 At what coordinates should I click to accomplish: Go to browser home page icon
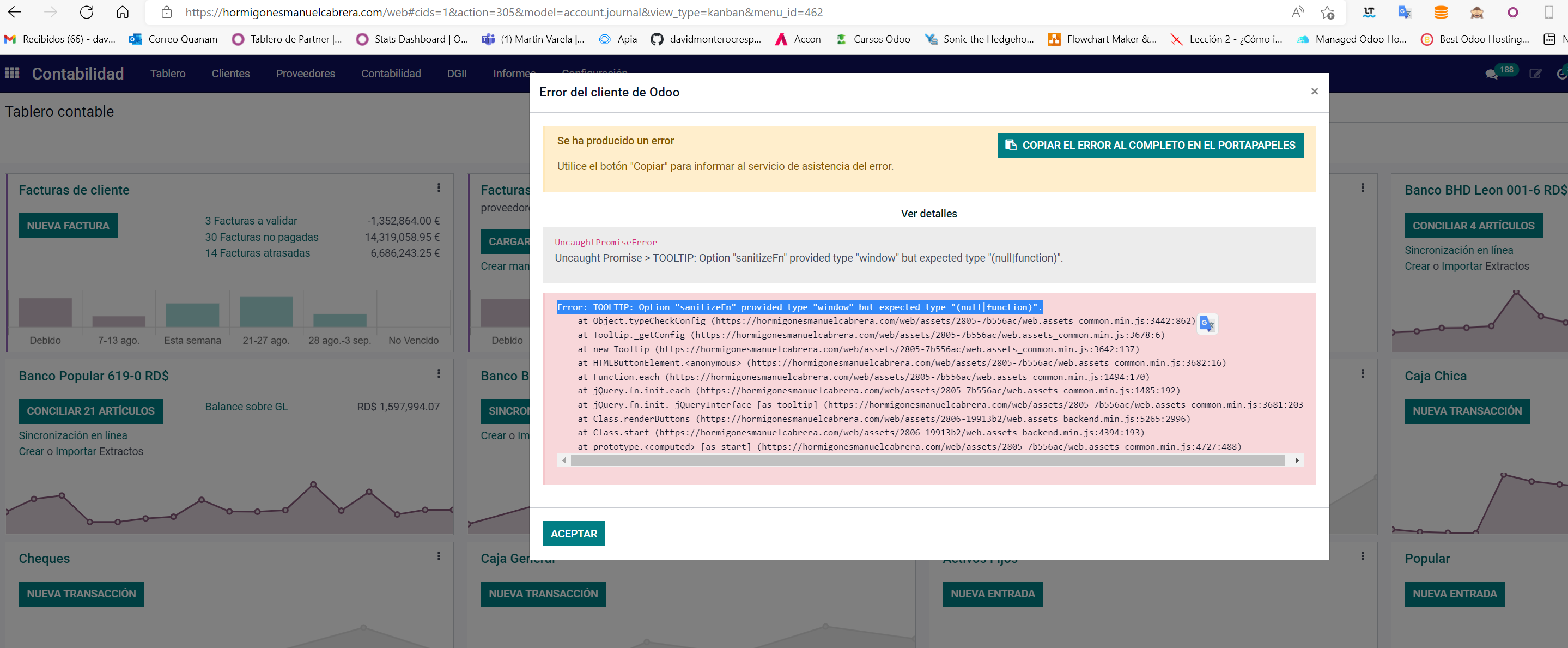coord(123,12)
